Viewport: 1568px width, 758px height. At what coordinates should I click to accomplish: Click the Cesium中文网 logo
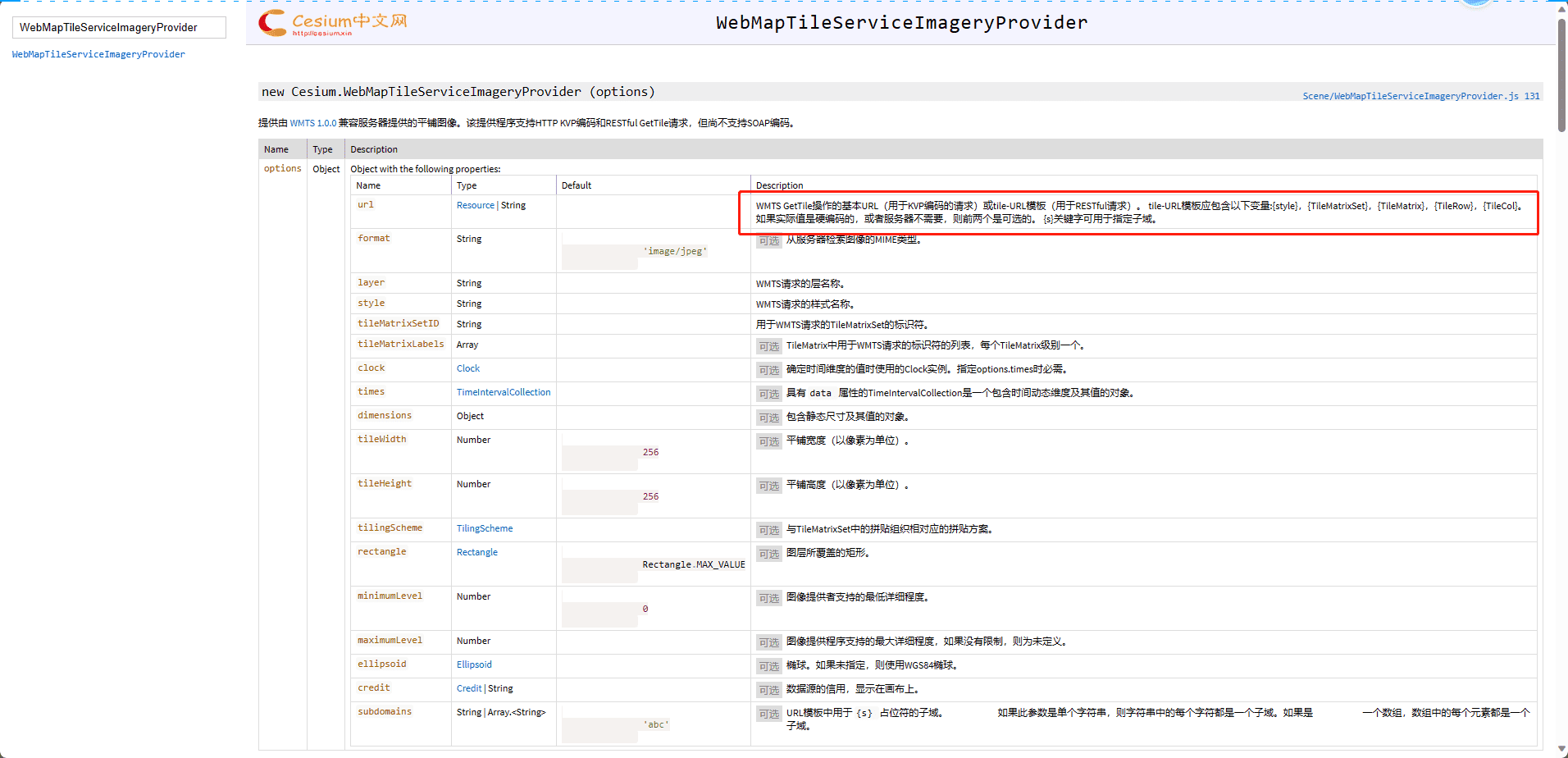click(333, 23)
